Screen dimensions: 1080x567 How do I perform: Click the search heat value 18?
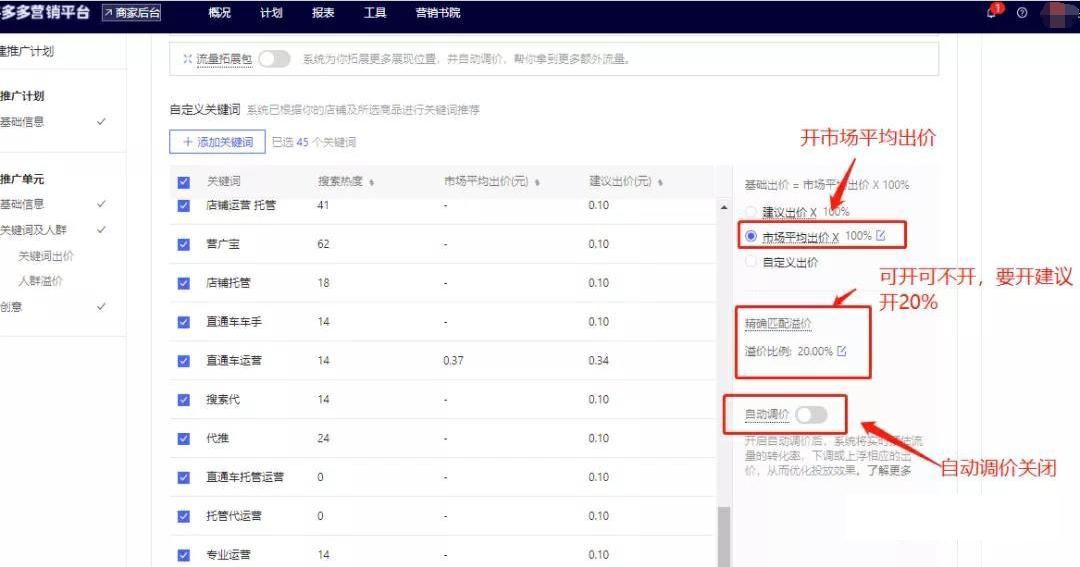[x=323, y=283]
